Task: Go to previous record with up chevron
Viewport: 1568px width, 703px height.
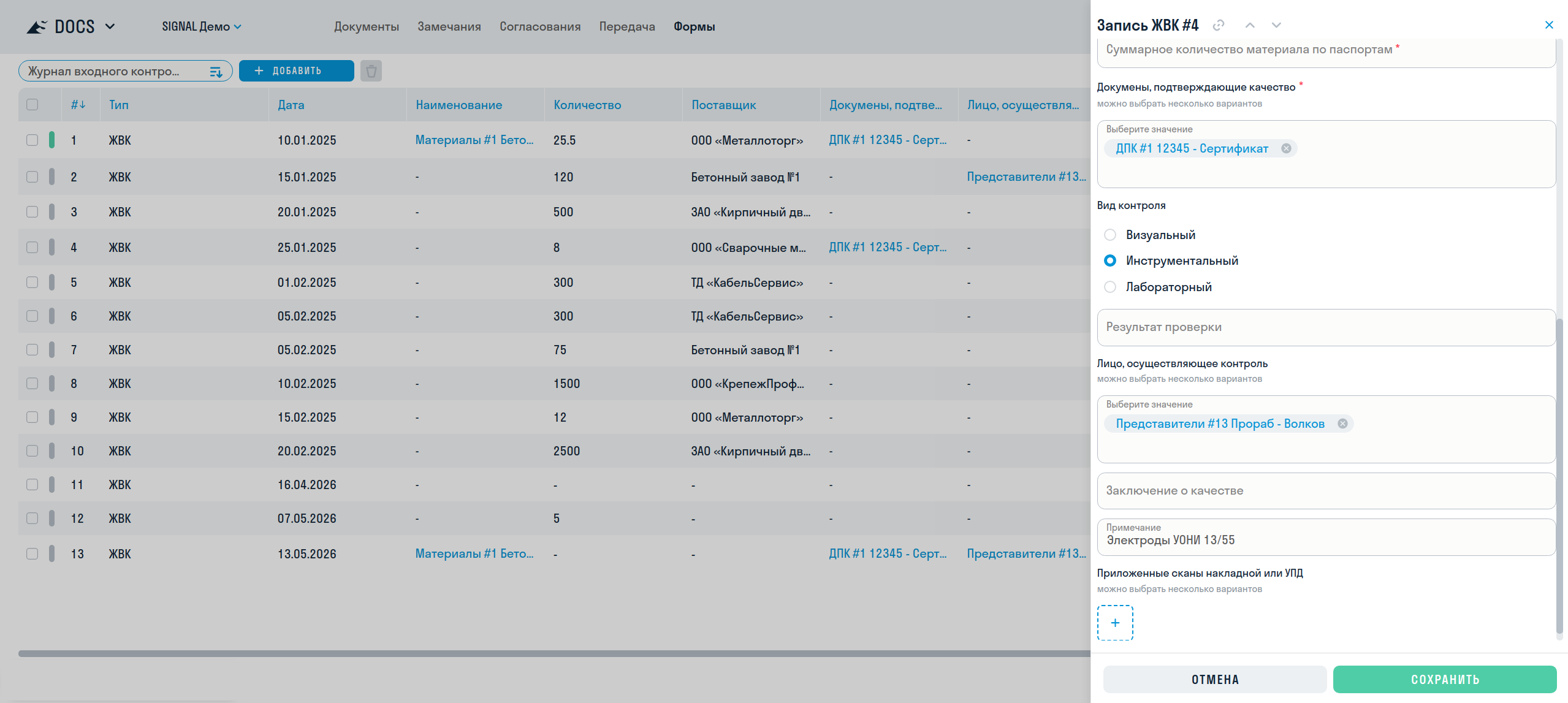Action: [x=1250, y=25]
